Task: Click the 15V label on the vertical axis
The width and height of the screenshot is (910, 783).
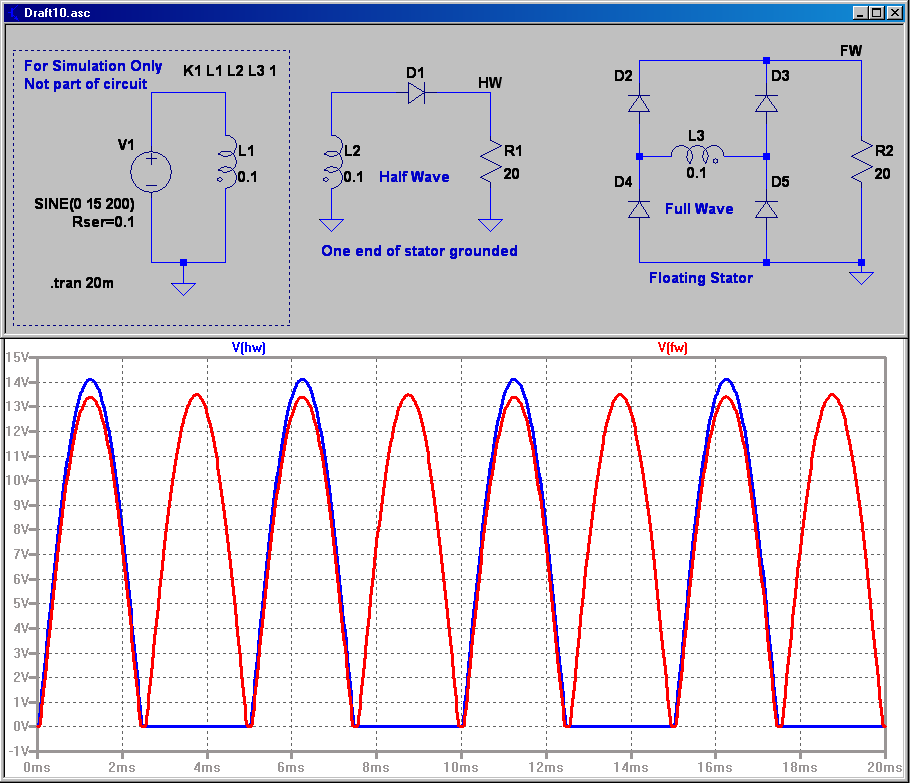Action: point(17,357)
